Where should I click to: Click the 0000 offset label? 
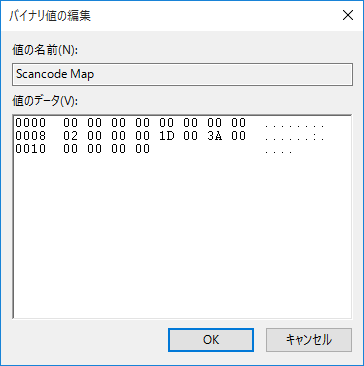[x=30, y=123]
